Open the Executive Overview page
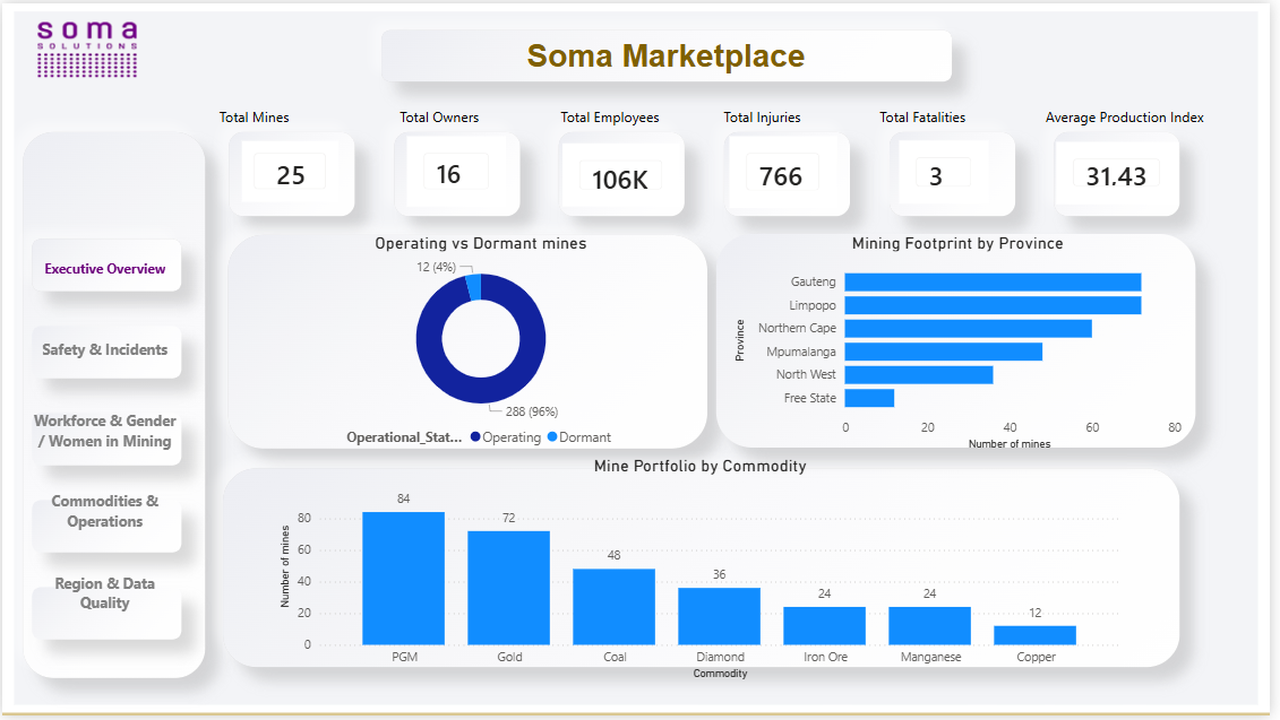 (x=106, y=268)
